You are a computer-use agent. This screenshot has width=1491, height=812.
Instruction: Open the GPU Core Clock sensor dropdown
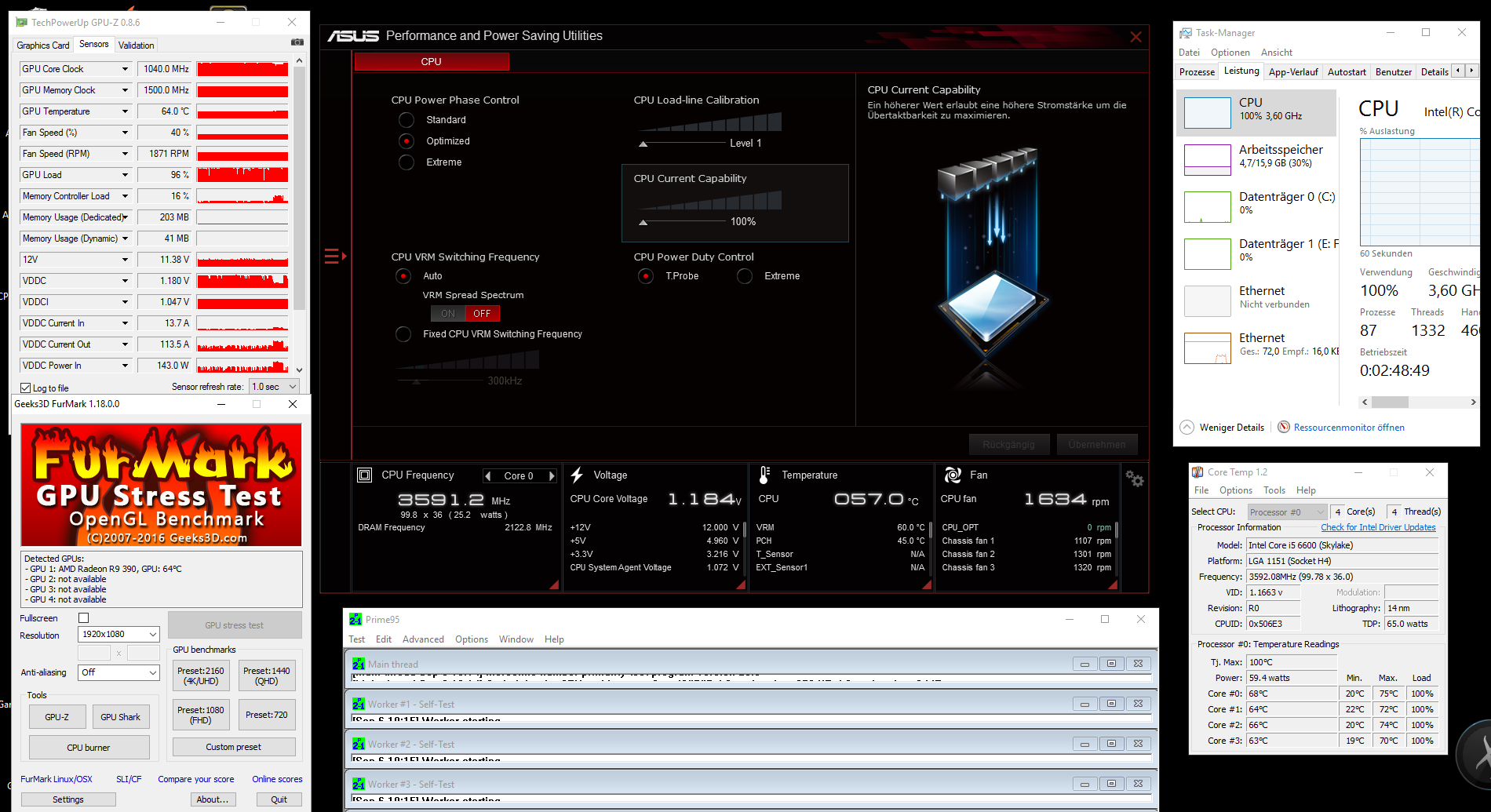click(125, 69)
